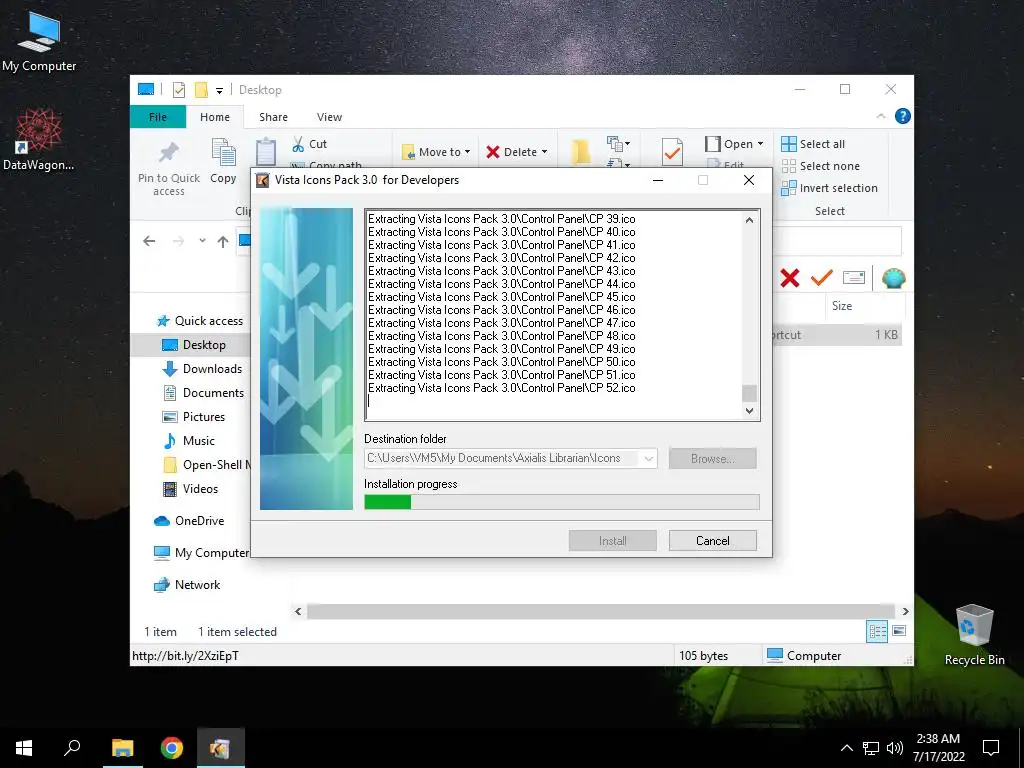Open File Explorer from the taskbar
Screen dimensions: 1024x768
(123, 748)
